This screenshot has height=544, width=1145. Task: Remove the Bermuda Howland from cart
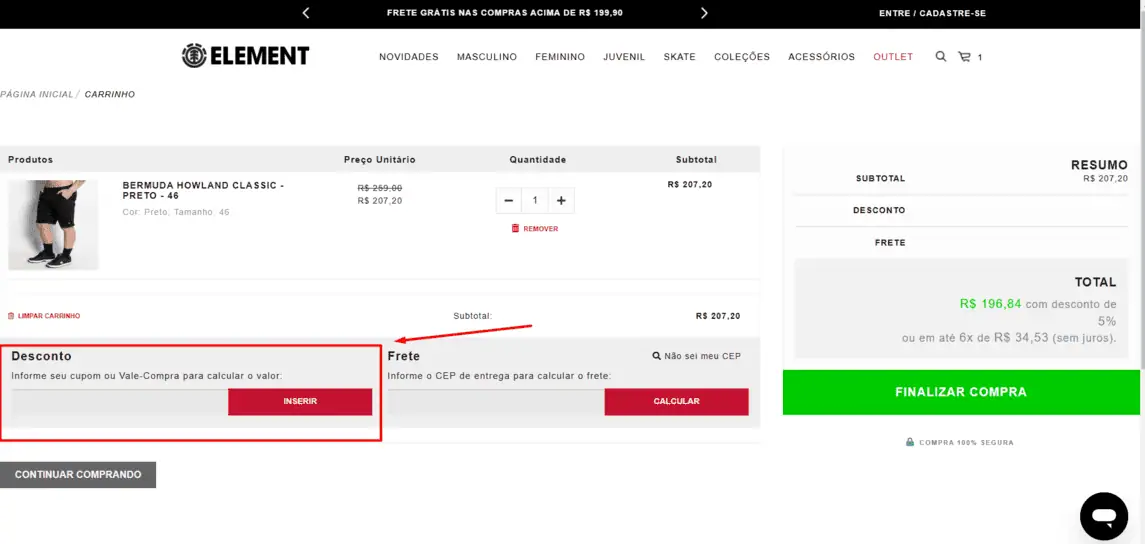point(535,229)
